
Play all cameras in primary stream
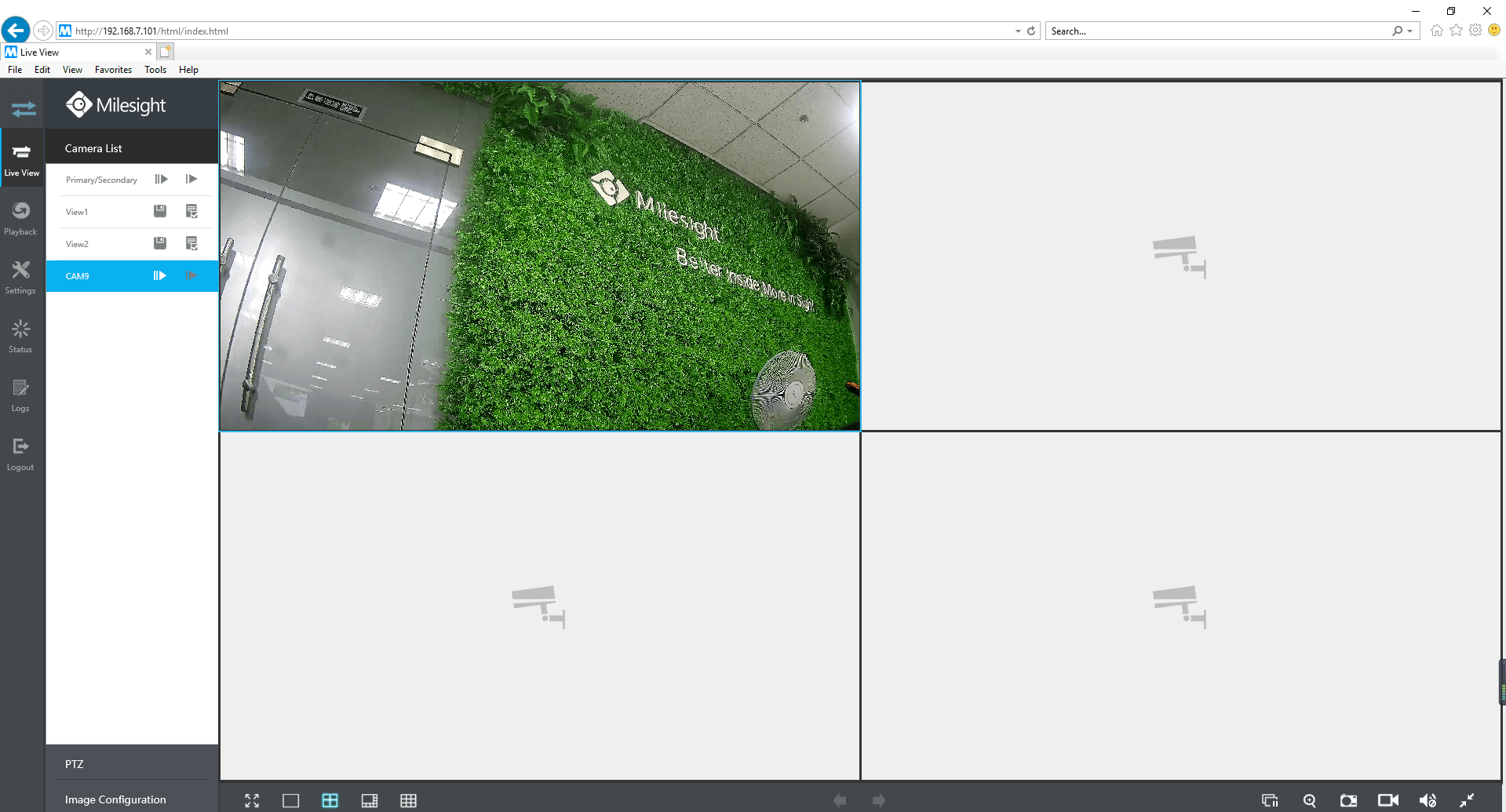[x=161, y=179]
